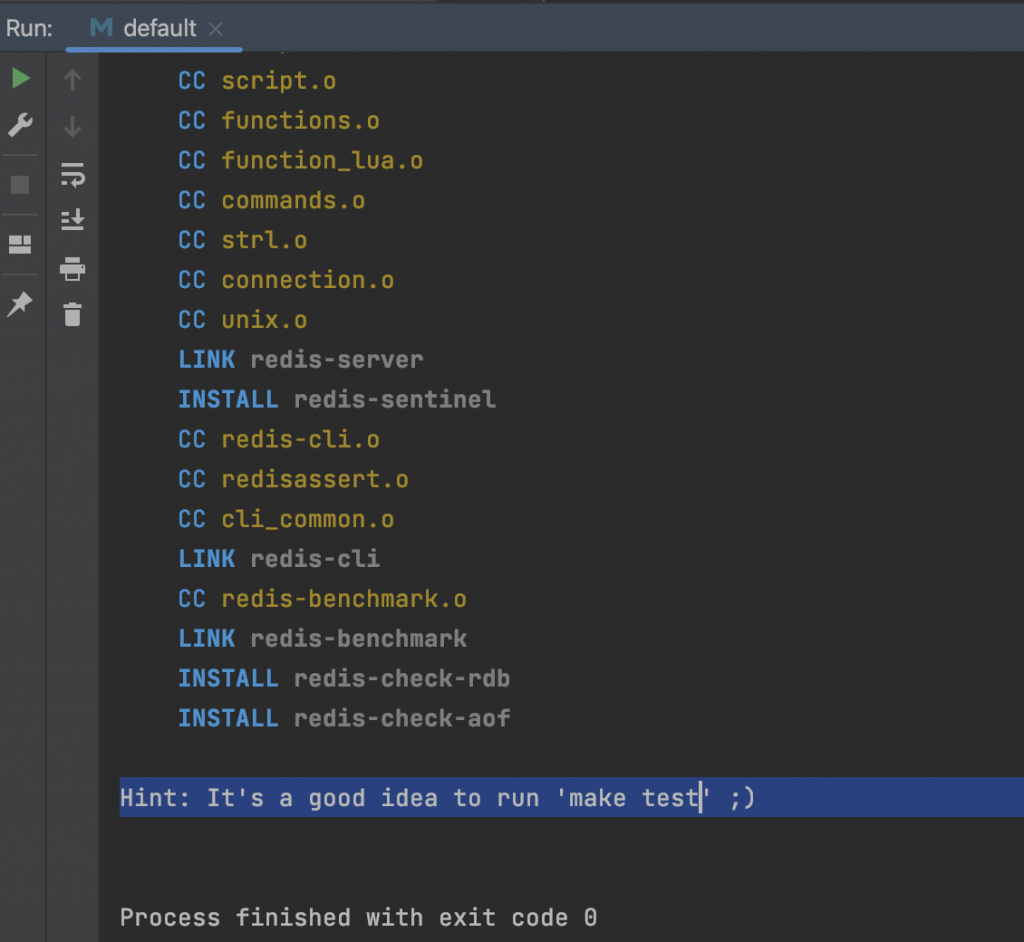Click the 'LINK redis-server' output line
The height and width of the screenshot is (942, 1024).
coord(300,359)
